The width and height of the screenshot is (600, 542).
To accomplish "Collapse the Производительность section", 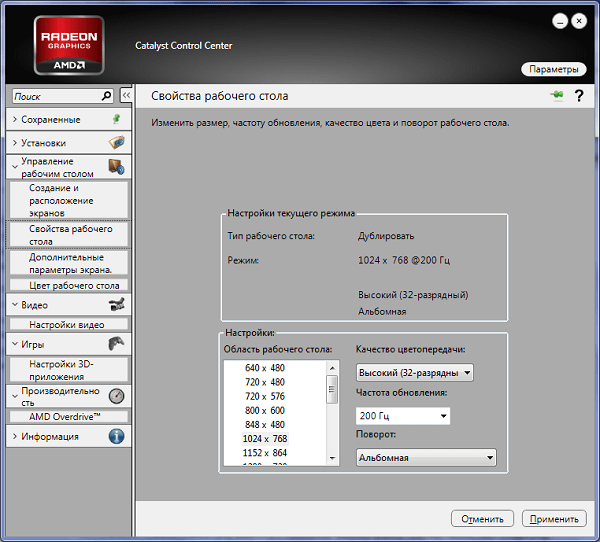I will (15, 396).
